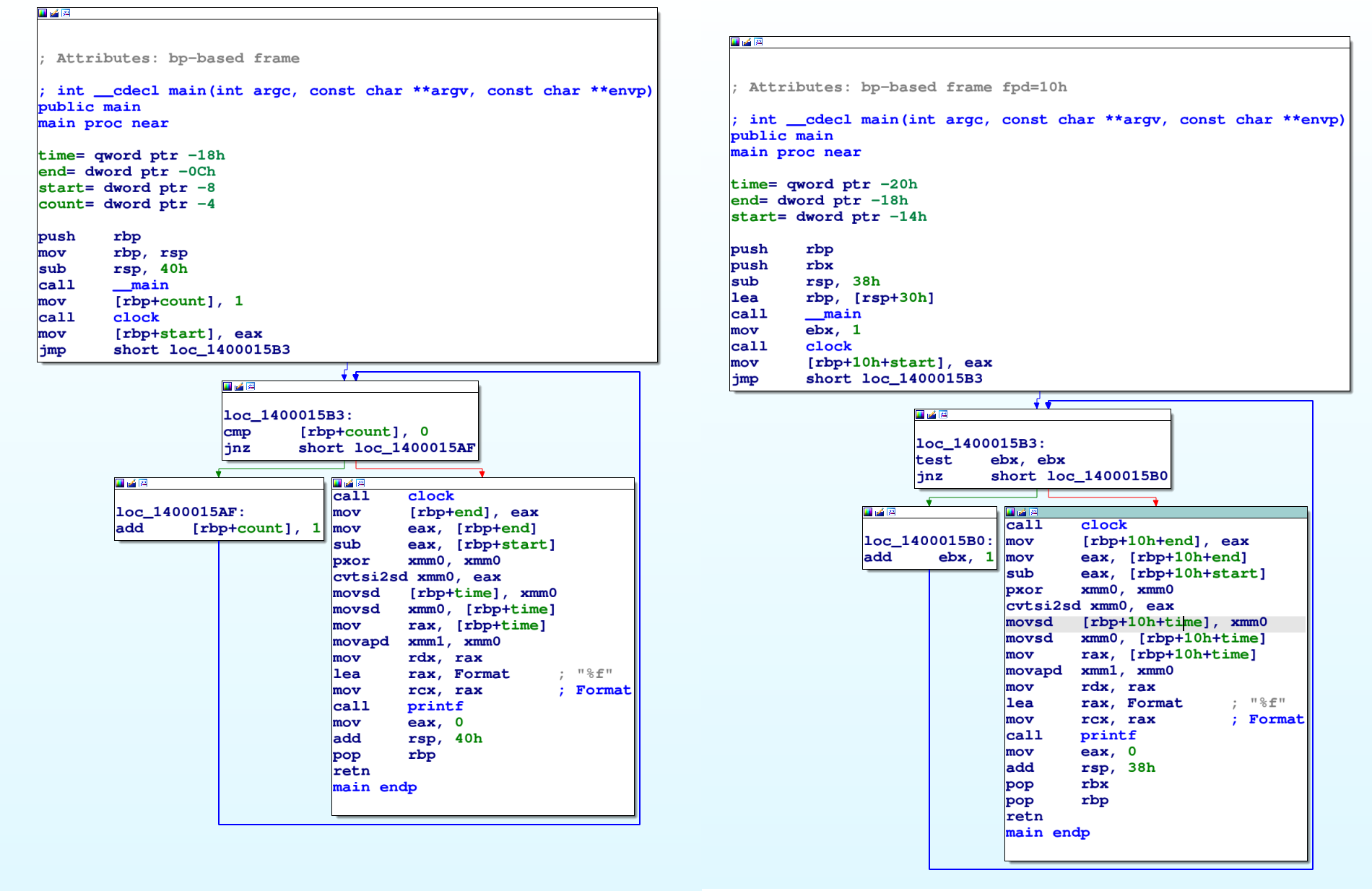Click the color palette icon on the loc_1400015B0 node
1372x891 pixels.
click(x=868, y=512)
